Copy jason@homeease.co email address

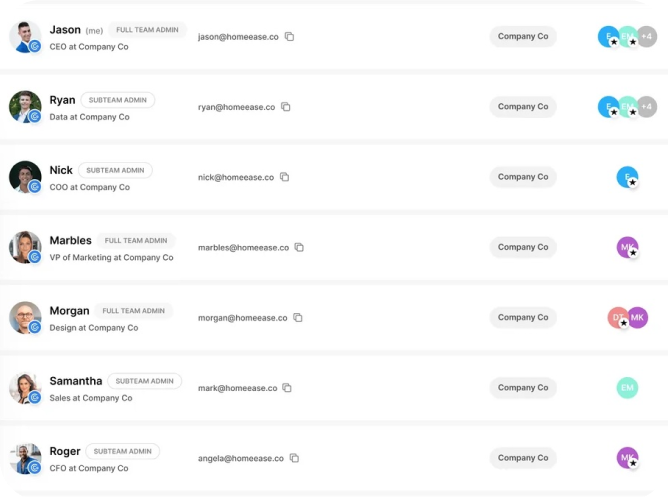(289, 37)
